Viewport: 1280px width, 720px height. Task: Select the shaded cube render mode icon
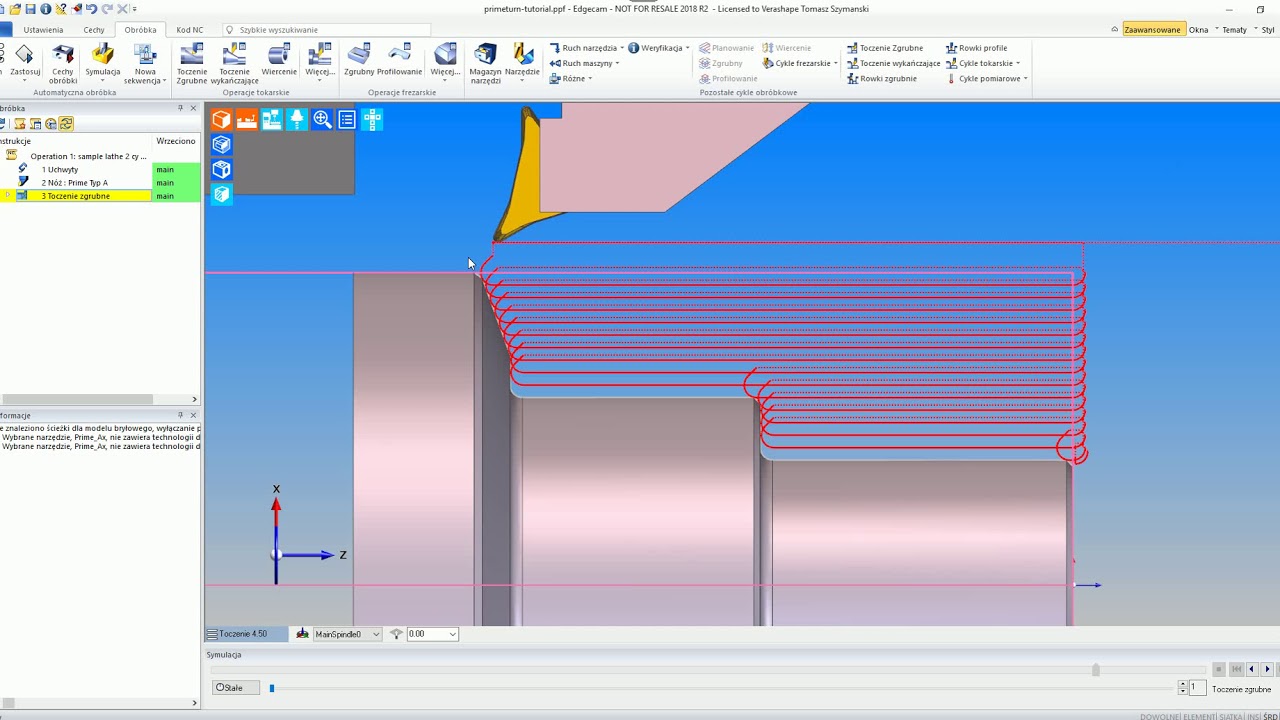[221, 195]
